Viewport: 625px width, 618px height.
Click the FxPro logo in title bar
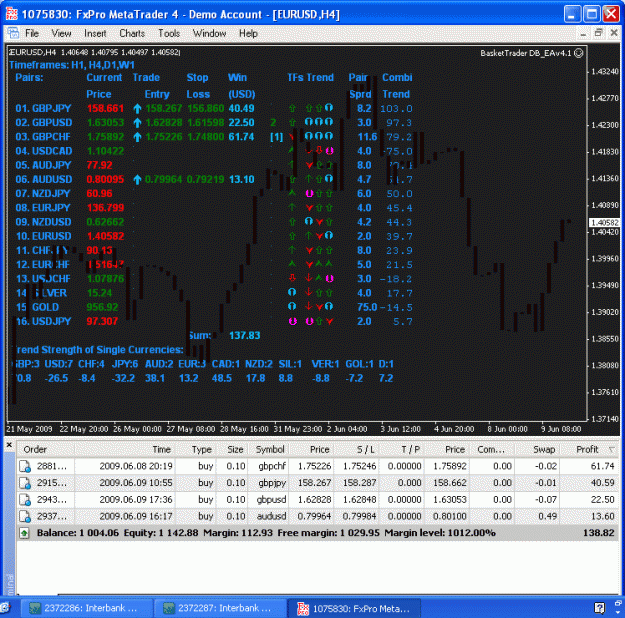click(x=12, y=14)
